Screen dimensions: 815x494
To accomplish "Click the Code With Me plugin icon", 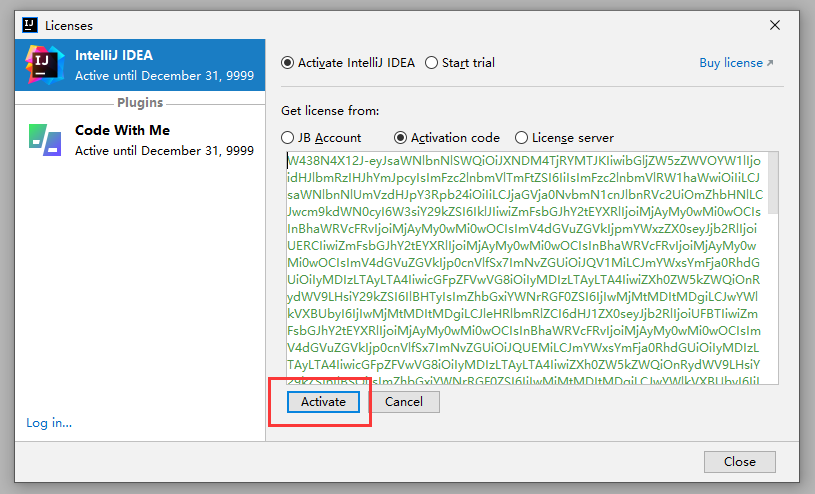I will [45, 140].
